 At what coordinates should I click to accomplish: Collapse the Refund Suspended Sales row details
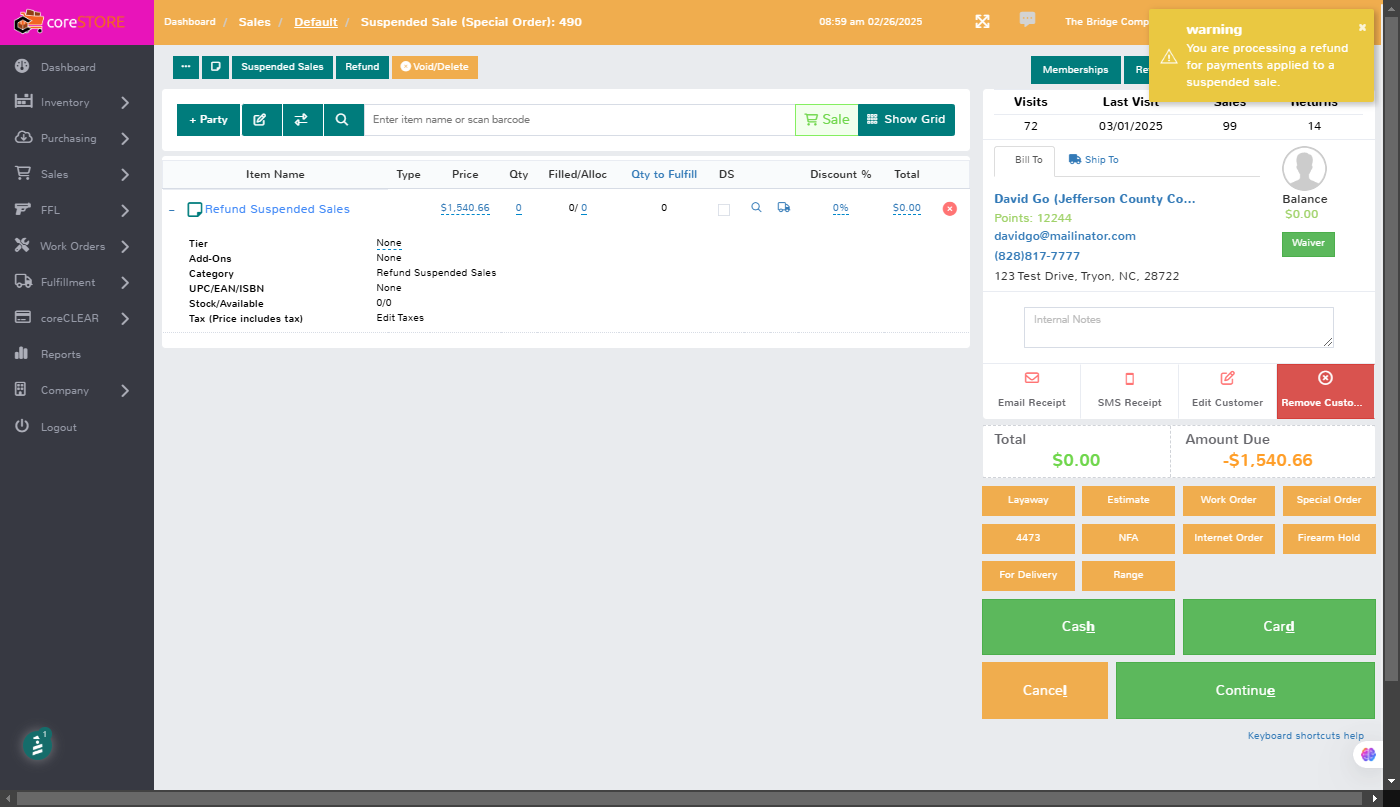171,210
